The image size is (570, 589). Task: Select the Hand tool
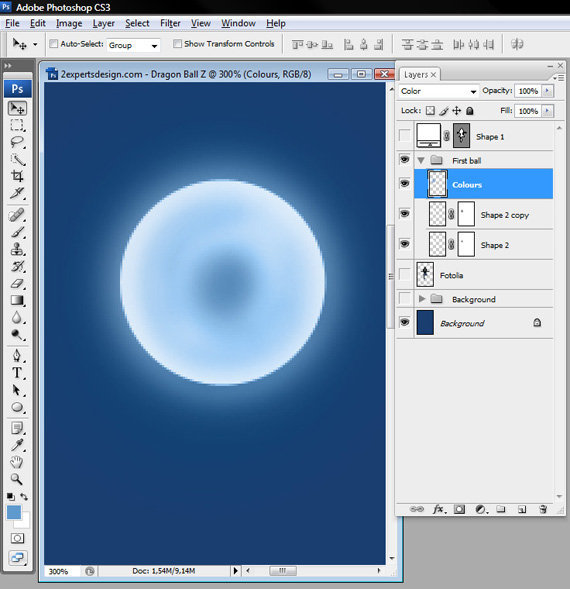click(17, 462)
